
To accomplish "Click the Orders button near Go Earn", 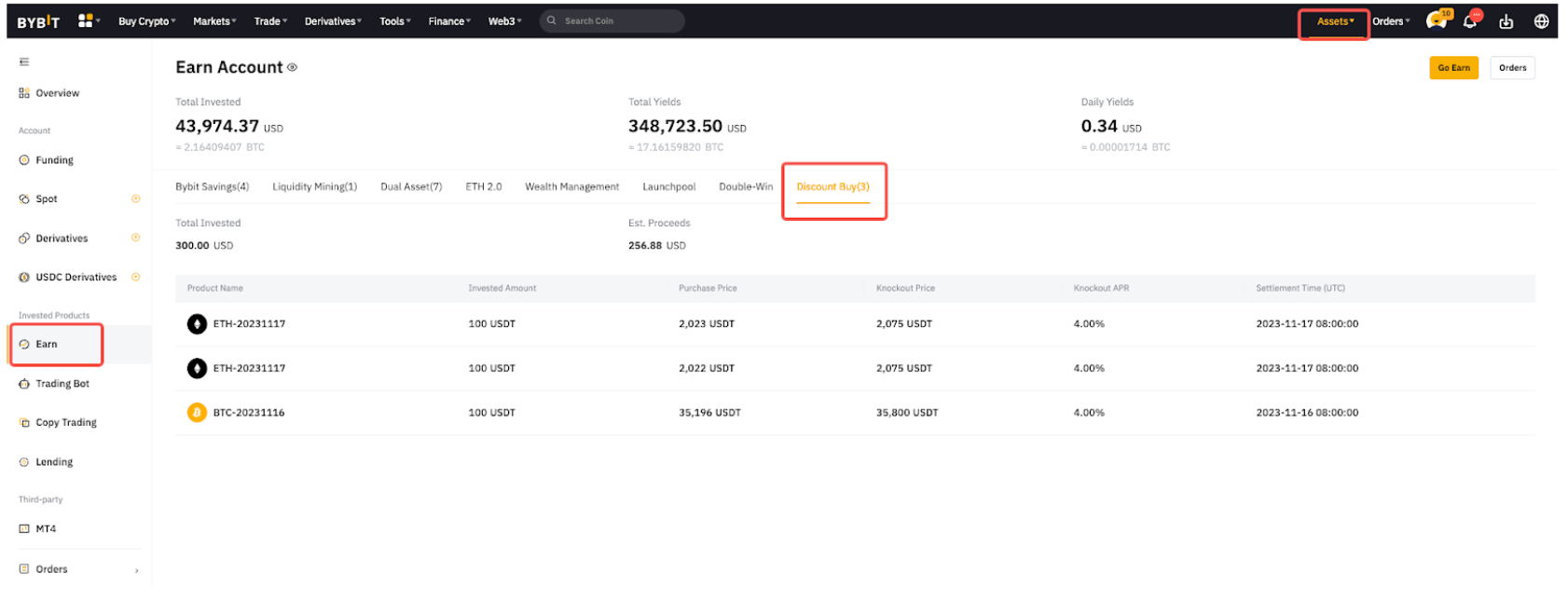I will (x=1512, y=68).
